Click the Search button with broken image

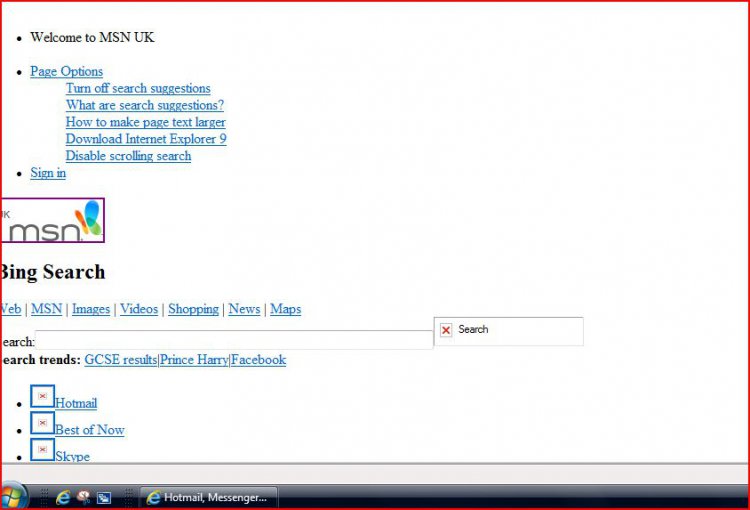(x=508, y=331)
